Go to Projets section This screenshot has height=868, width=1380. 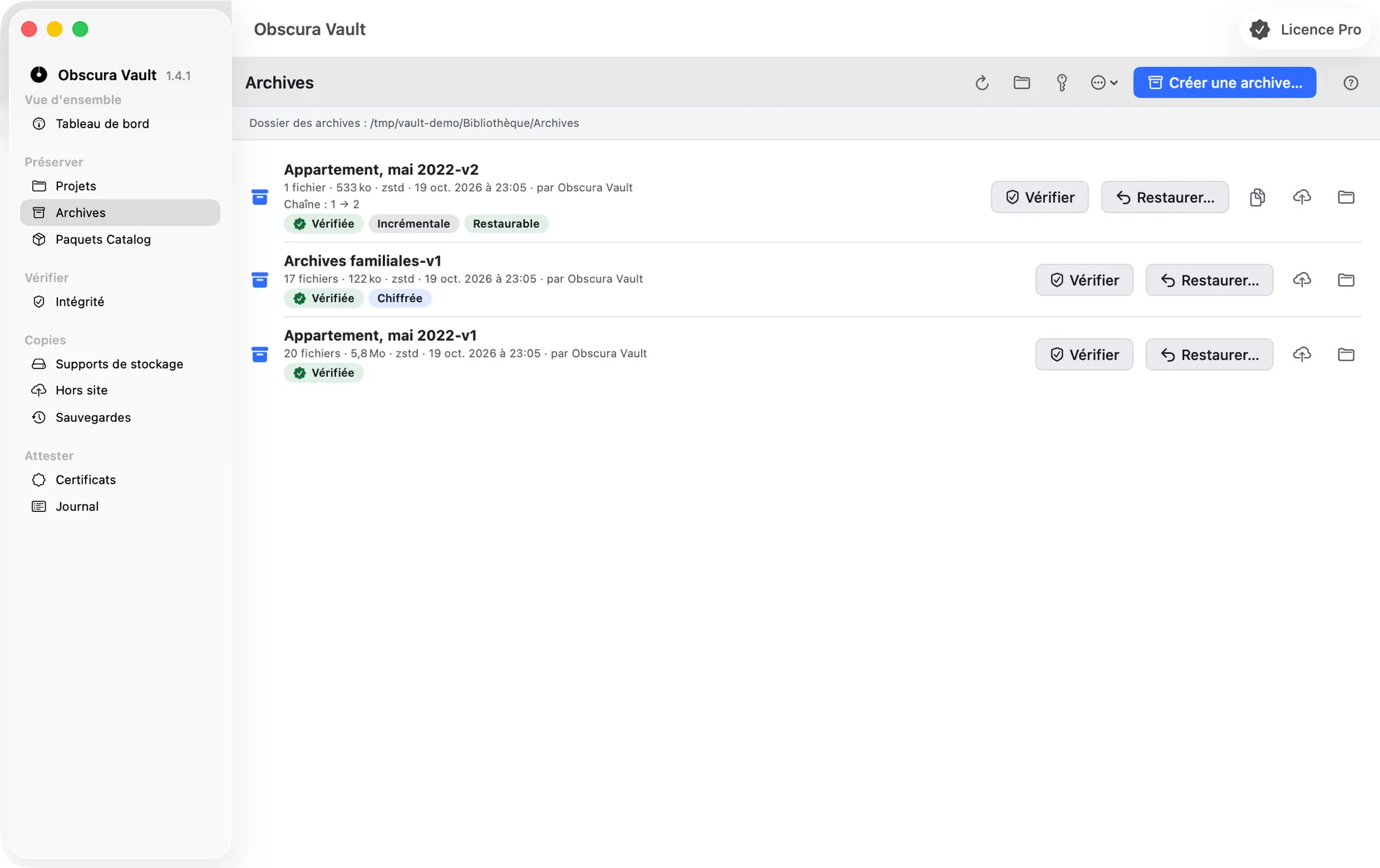tap(120, 186)
